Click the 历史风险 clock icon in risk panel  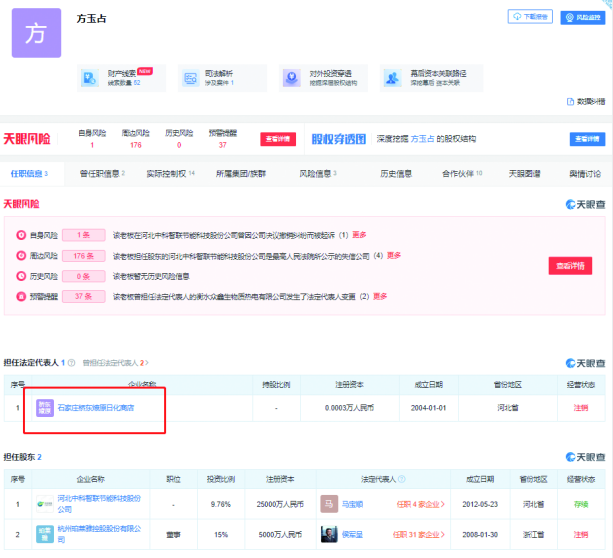click(21, 276)
